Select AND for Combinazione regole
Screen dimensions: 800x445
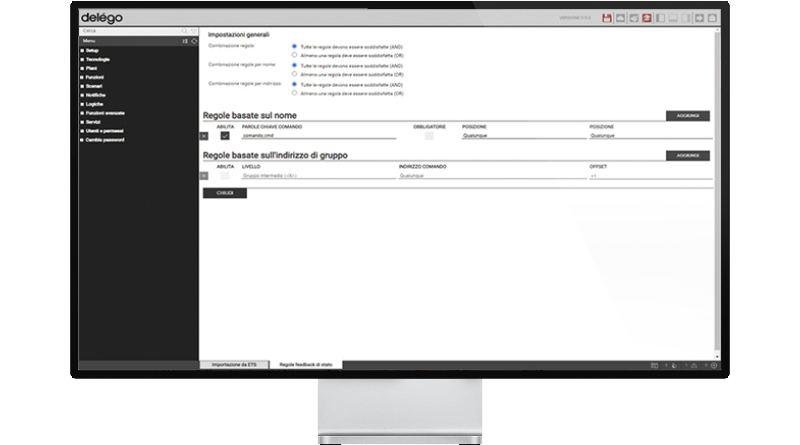click(x=294, y=46)
